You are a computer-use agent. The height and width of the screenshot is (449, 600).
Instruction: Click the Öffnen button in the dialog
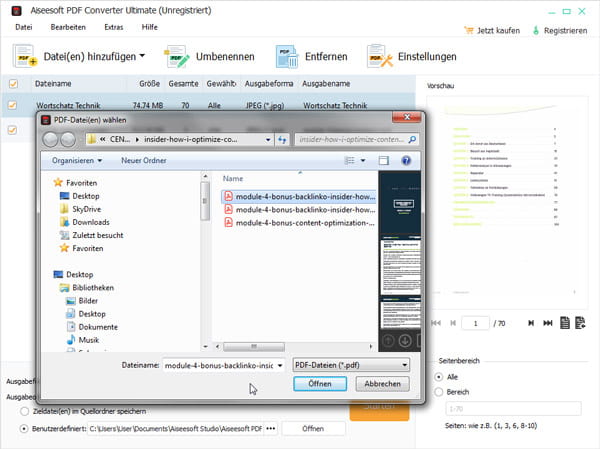[320, 384]
